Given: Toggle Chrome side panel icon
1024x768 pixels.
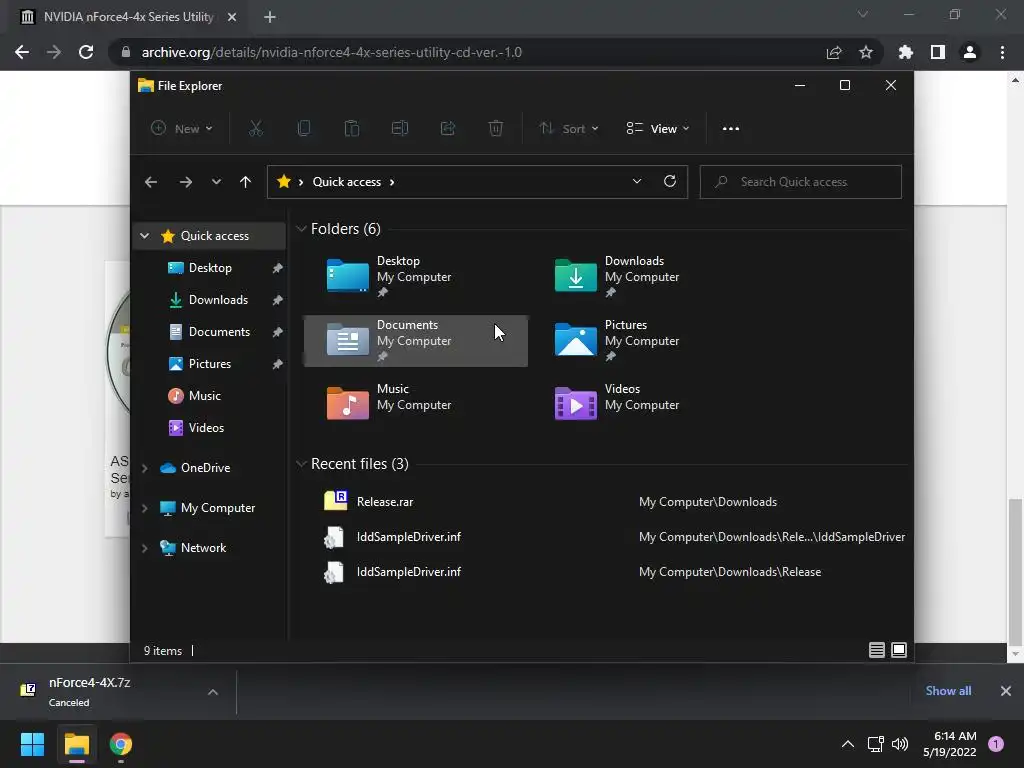Looking at the screenshot, I should (x=938, y=52).
